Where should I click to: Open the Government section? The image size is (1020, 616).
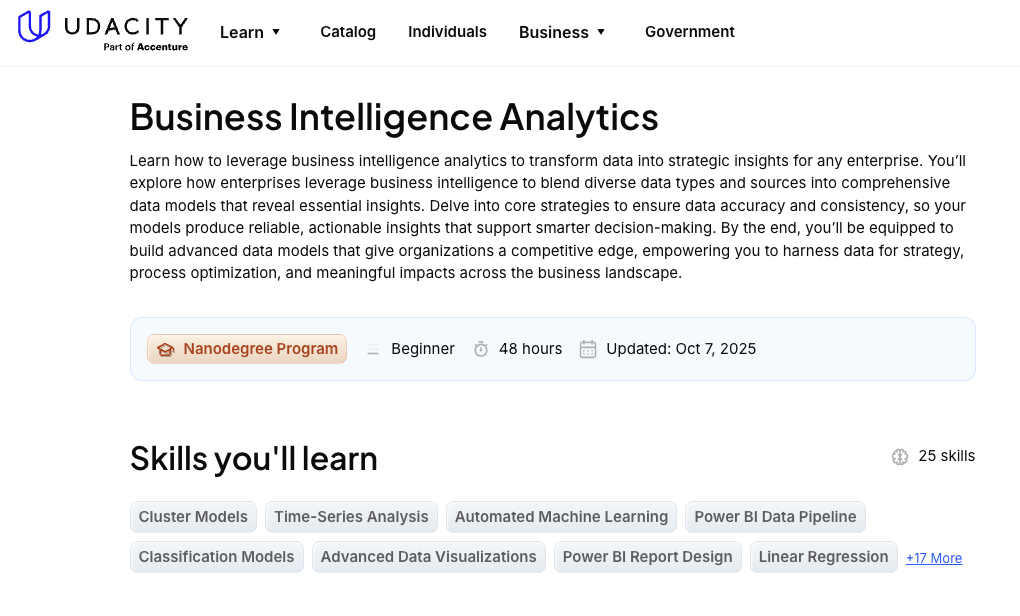[689, 32]
